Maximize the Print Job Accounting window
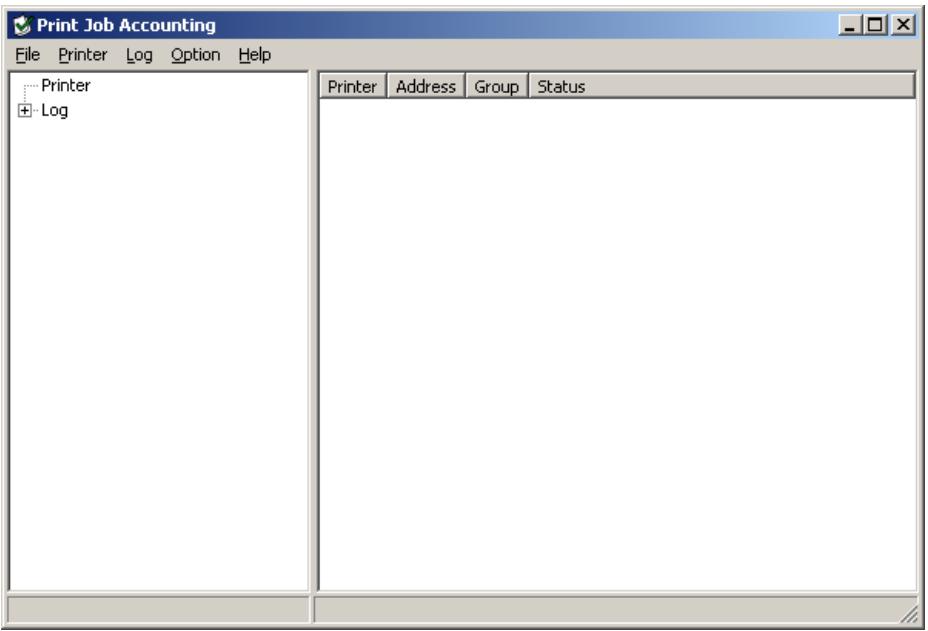The image size is (928, 631). 875,25
